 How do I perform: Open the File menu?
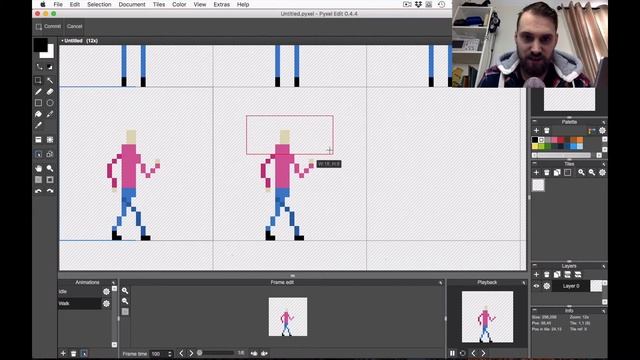pyautogui.click(x=58, y=4)
